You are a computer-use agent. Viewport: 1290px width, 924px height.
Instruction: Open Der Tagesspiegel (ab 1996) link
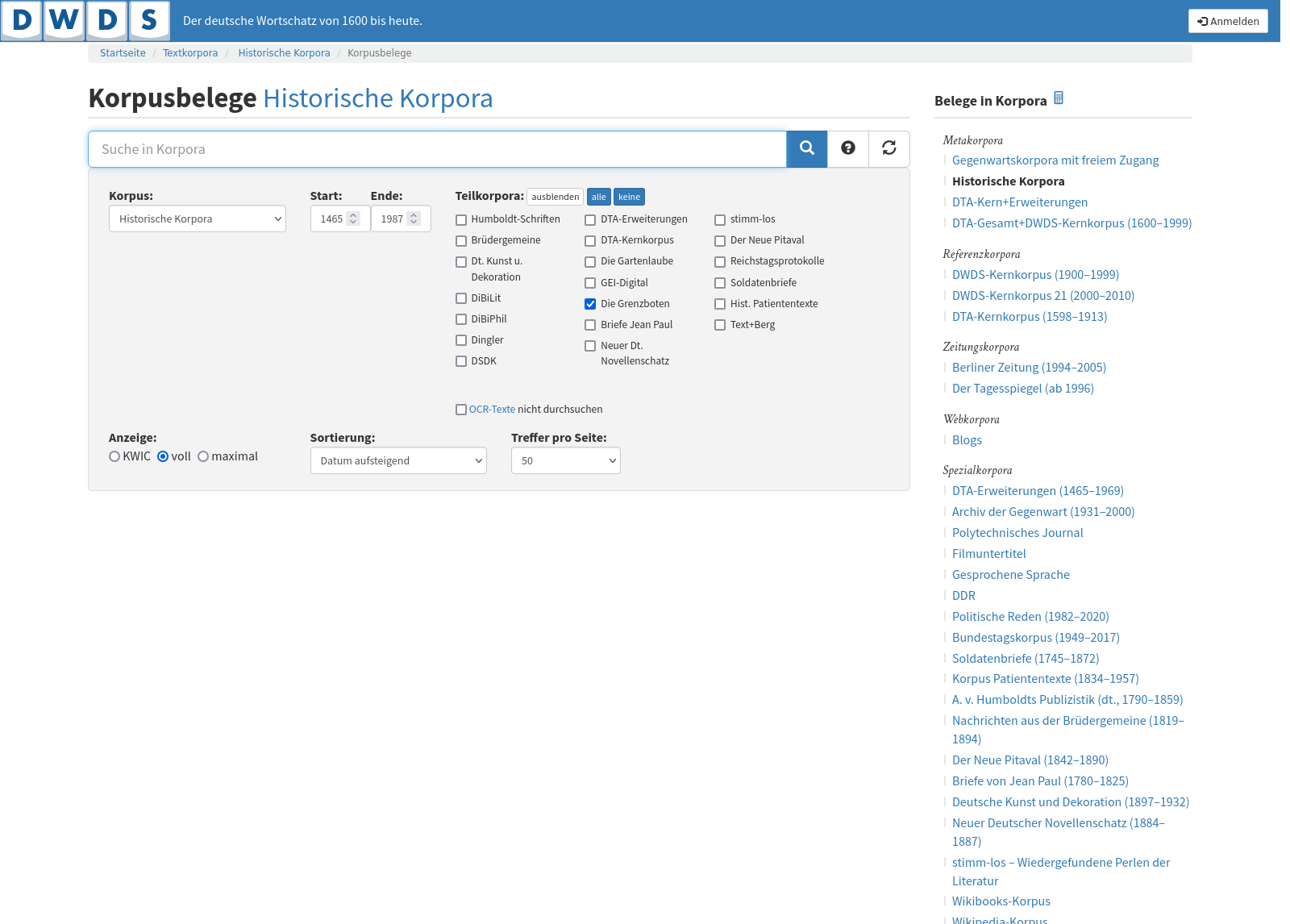pos(1023,389)
